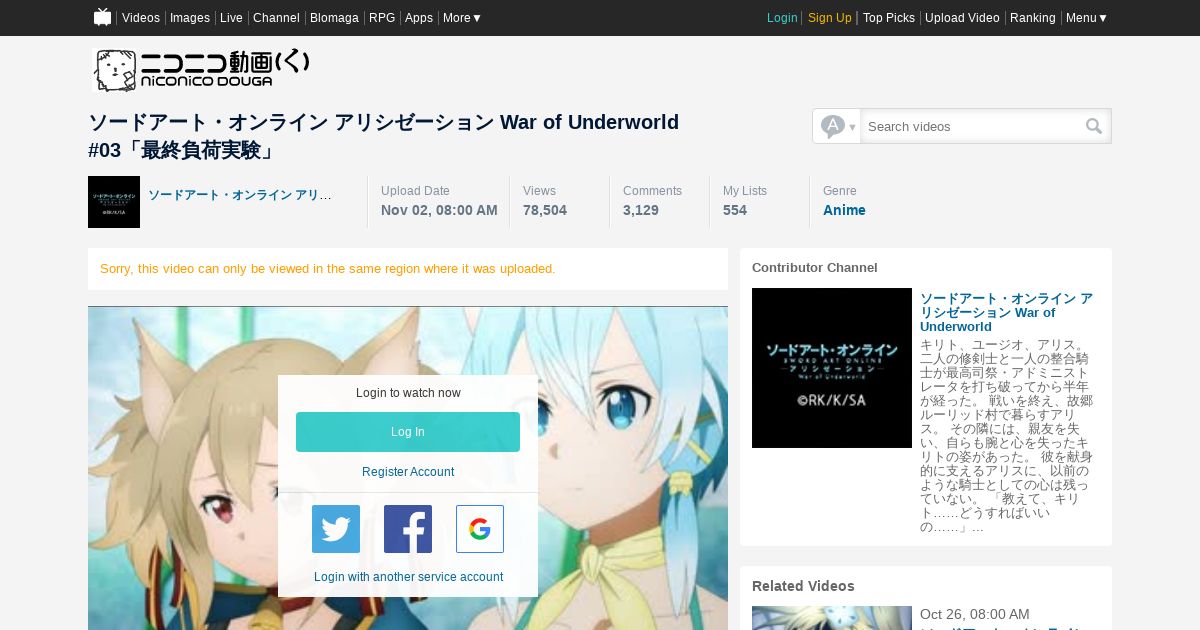Click the Login link in top bar
The width and height of the screenshot is (1200, 630).
tap(782, 18)
